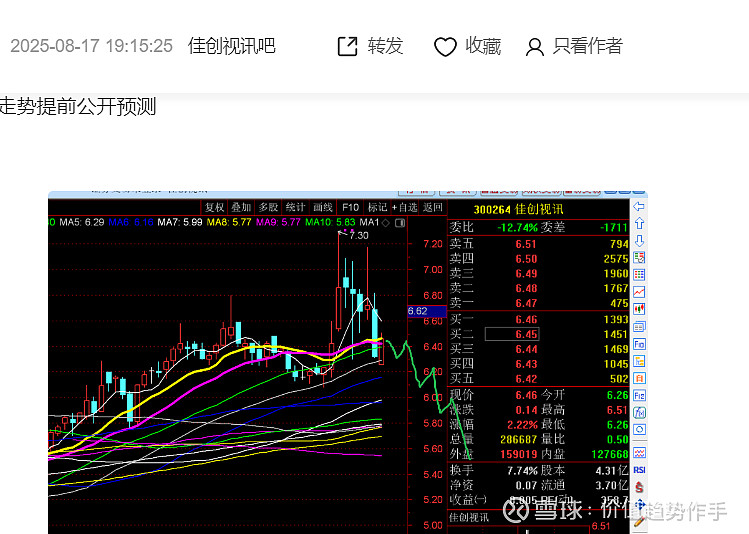Click the 多股 chart toolbar button
Viewport: 749px width, 534px height.
268,207
